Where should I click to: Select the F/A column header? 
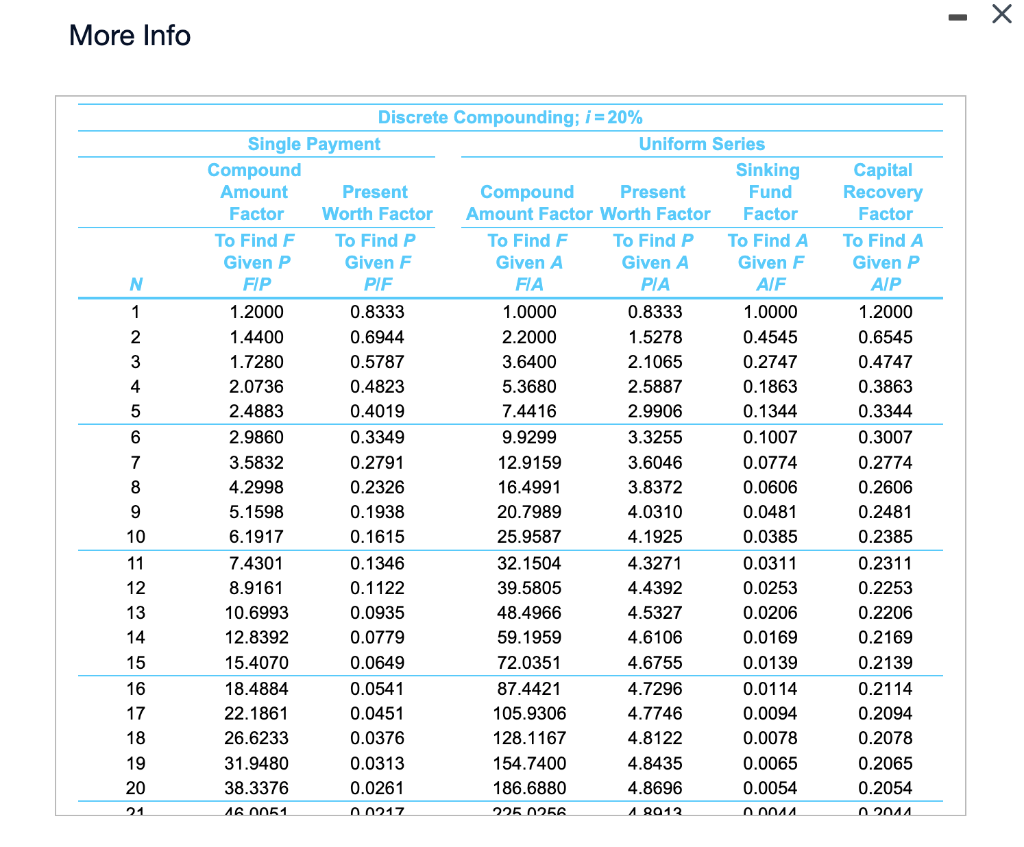pos(529,285)
